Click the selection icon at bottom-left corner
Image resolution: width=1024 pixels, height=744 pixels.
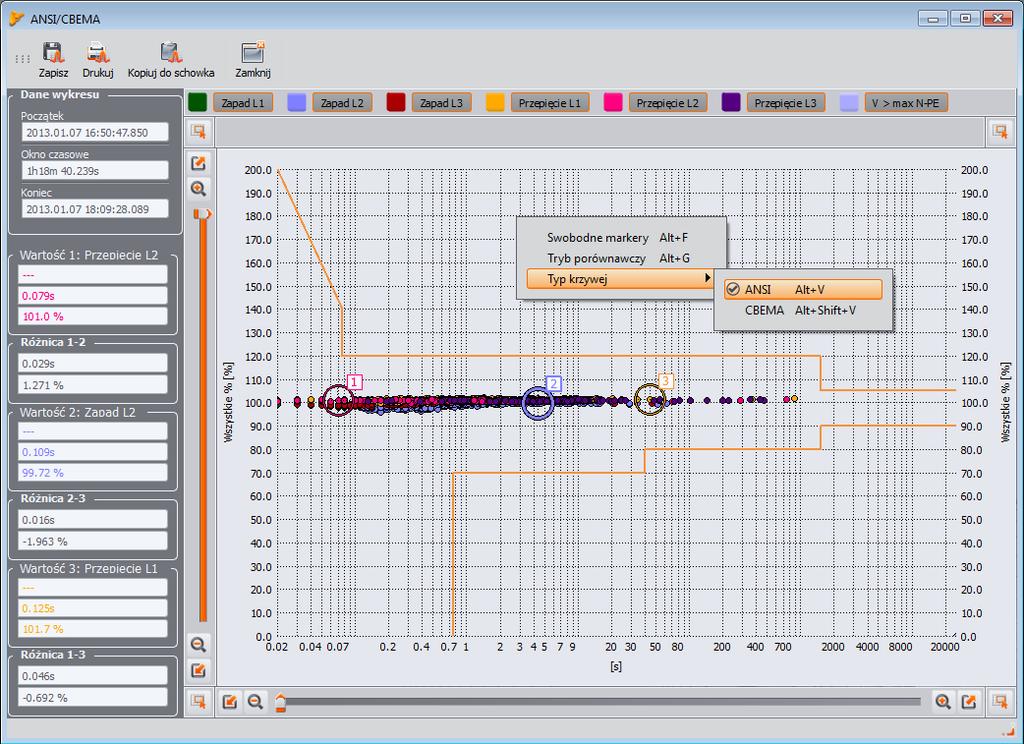click(x=199, y=702)
